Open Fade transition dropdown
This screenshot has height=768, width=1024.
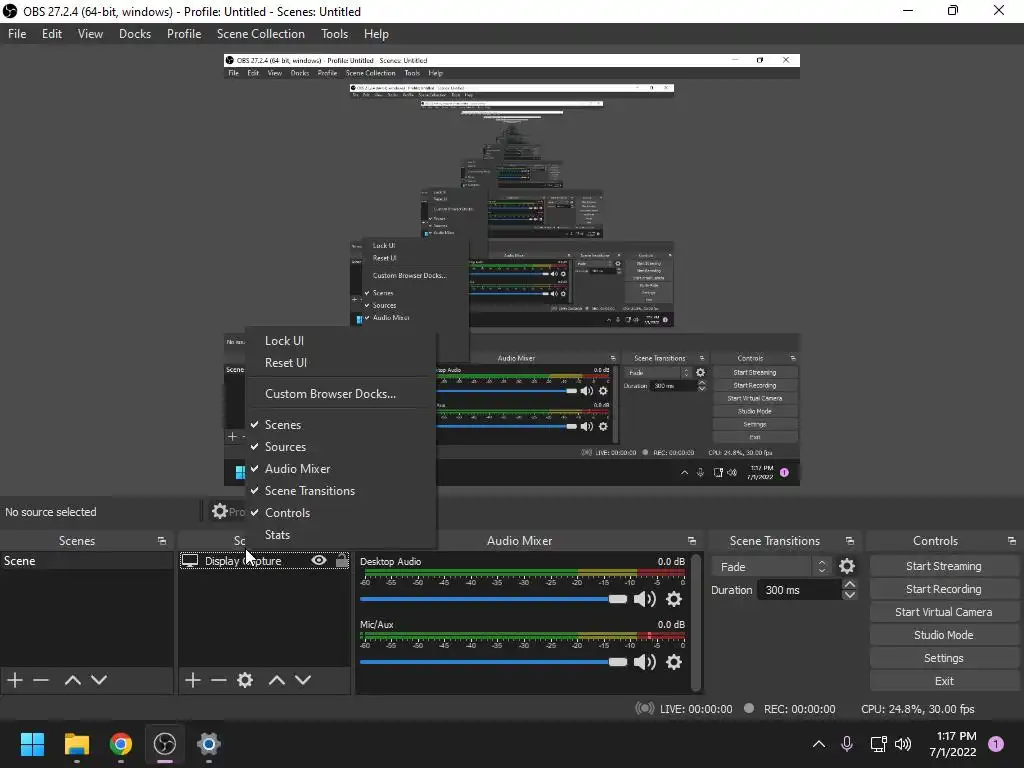click(x=772, y=567)
